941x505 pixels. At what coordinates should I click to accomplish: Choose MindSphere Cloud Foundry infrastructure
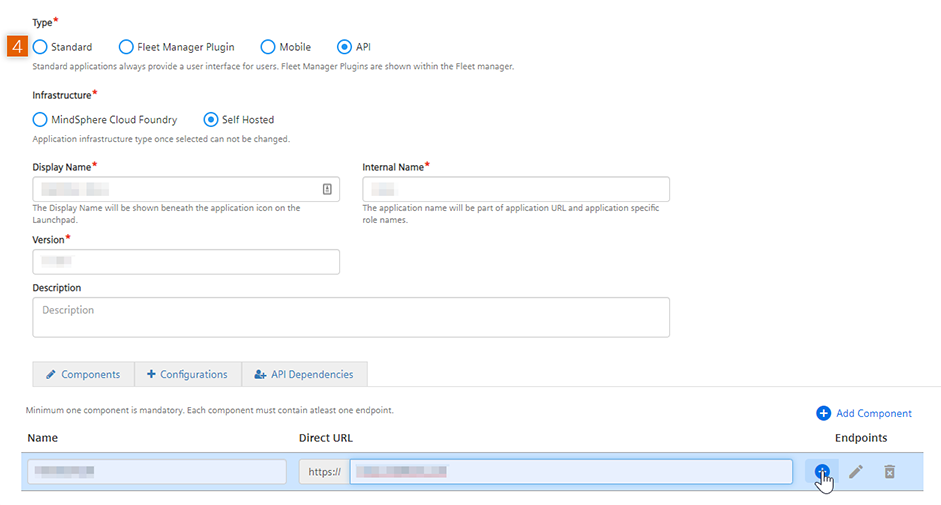(40, 119)
